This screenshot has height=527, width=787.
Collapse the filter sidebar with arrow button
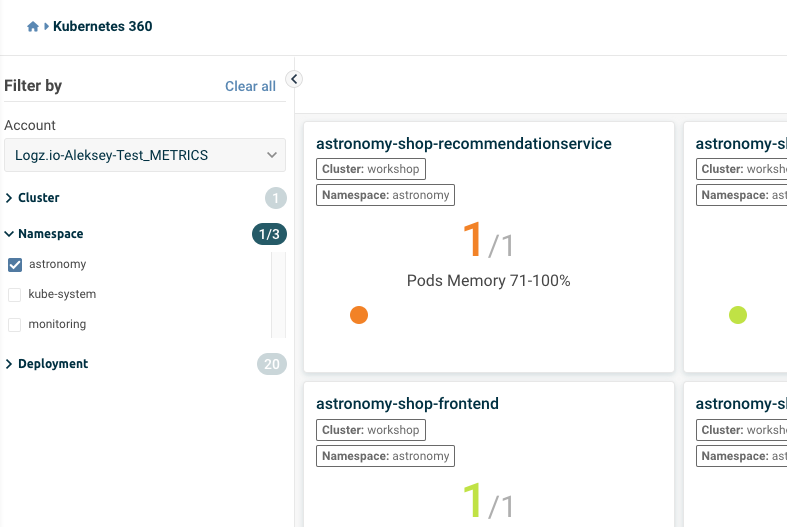point(294,79)
